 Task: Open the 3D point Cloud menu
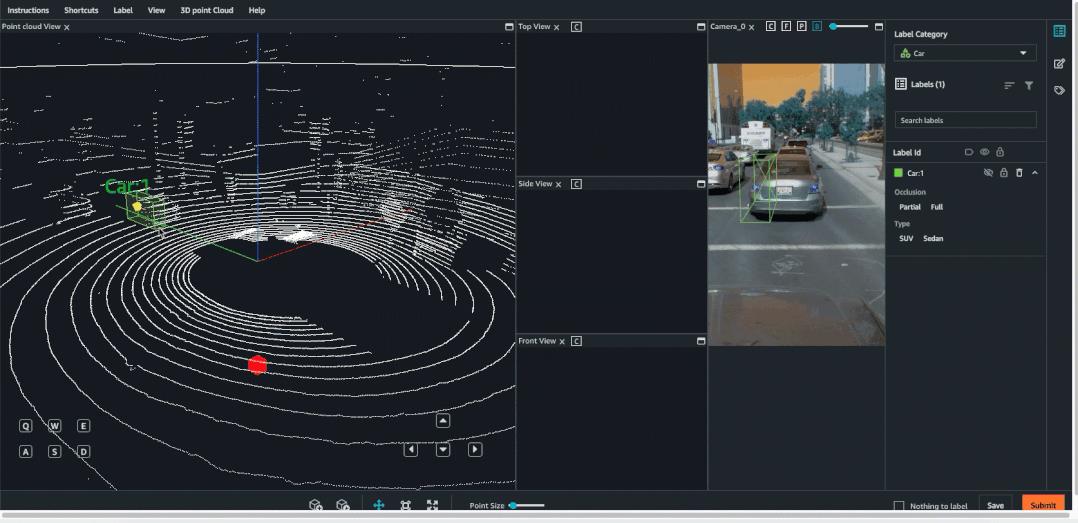[207, 10]
